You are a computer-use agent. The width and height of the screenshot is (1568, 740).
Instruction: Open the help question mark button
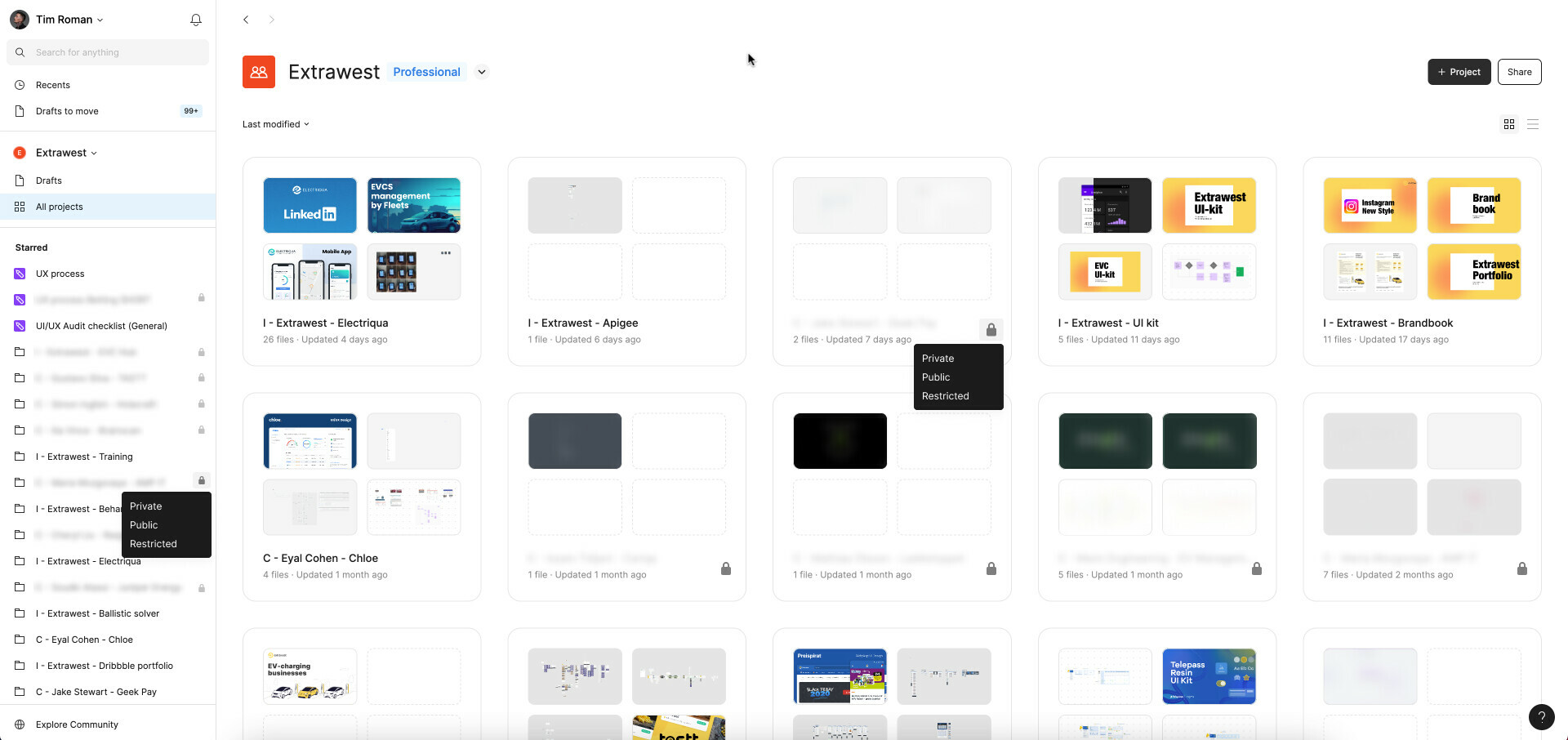point(1541,717)
